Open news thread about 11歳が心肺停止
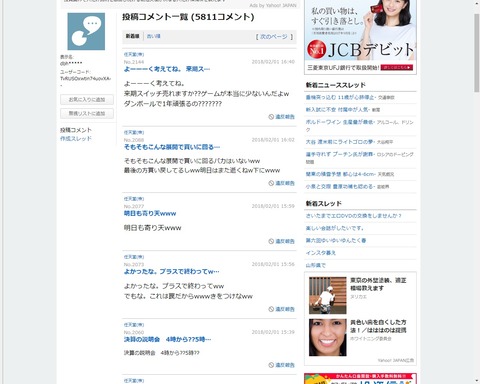480x384 pixels. [341, 97]
